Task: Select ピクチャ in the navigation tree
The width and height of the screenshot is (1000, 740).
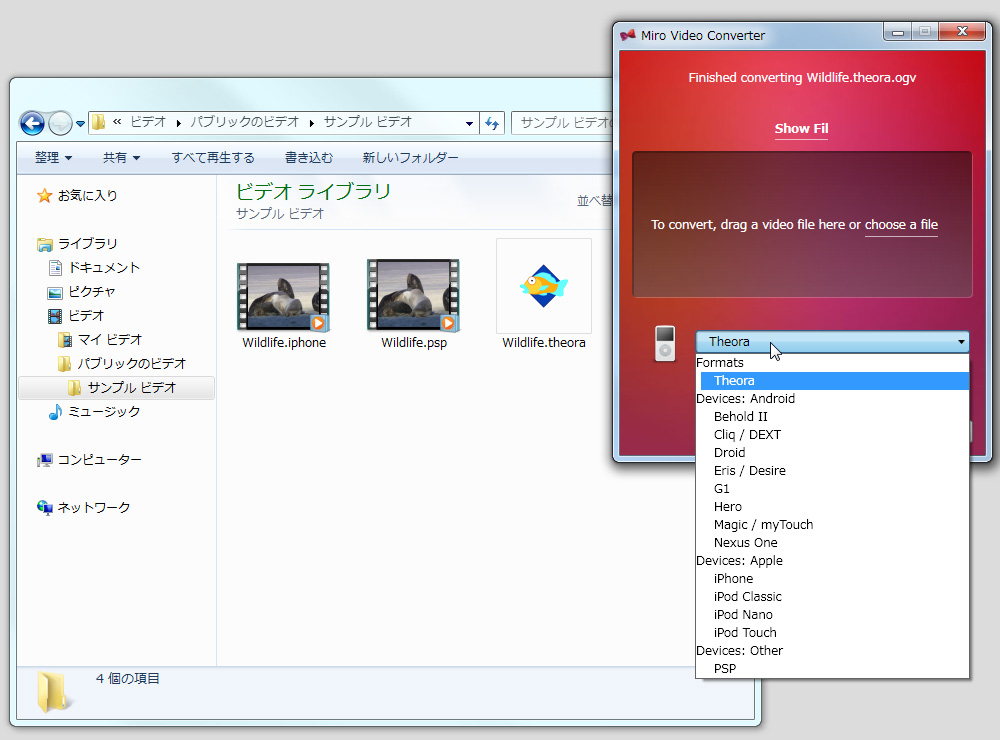Action: [x=92, y=292]
